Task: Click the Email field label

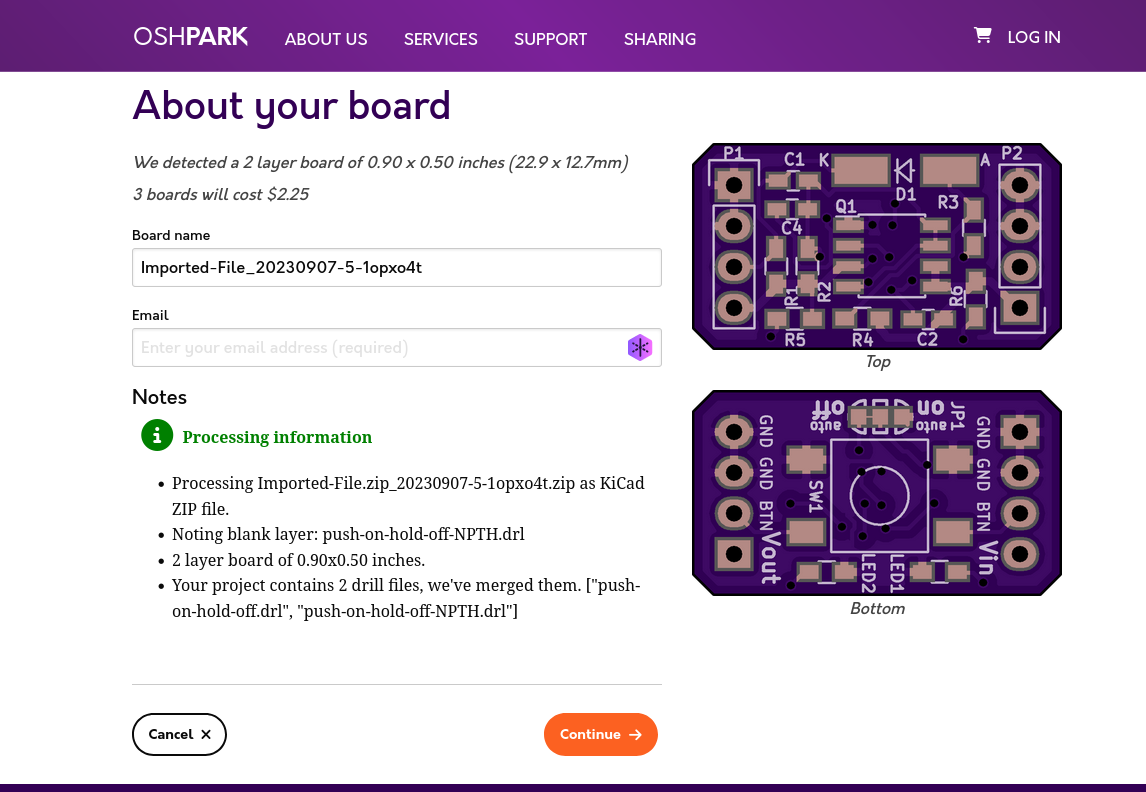Action: click(150, 315)
